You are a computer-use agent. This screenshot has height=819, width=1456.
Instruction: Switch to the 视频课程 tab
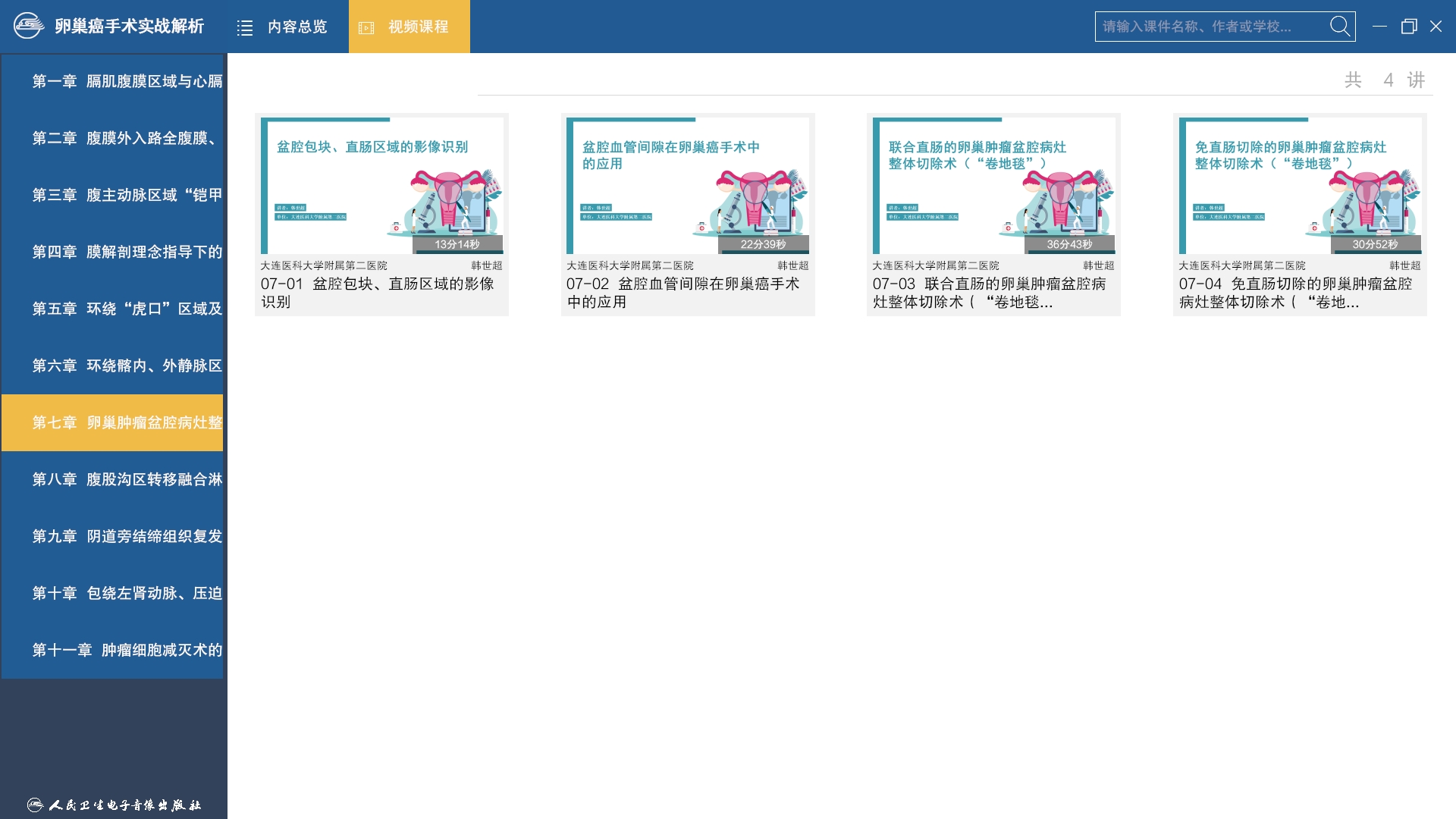pyautogui.click(x=418, y=27)
